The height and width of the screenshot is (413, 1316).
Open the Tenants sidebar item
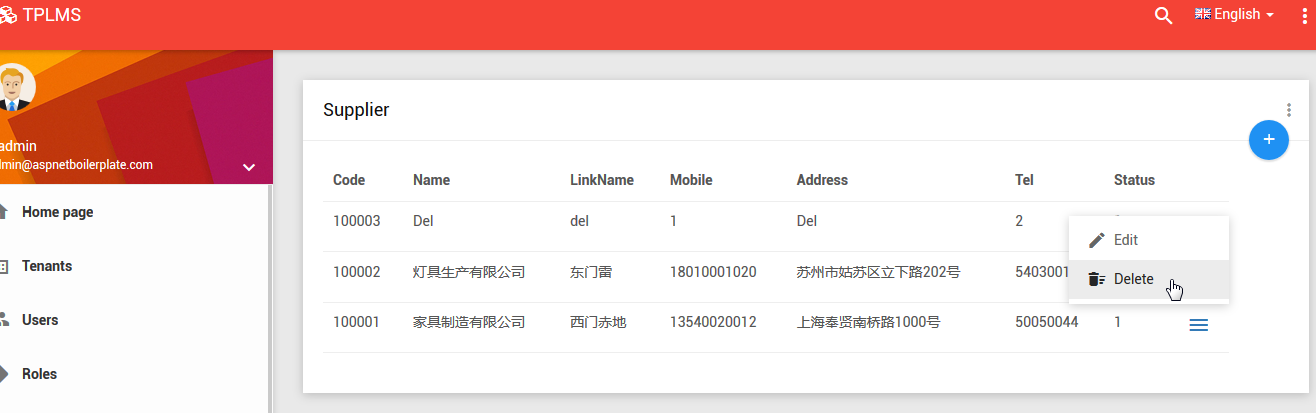[x=135, y=266]
